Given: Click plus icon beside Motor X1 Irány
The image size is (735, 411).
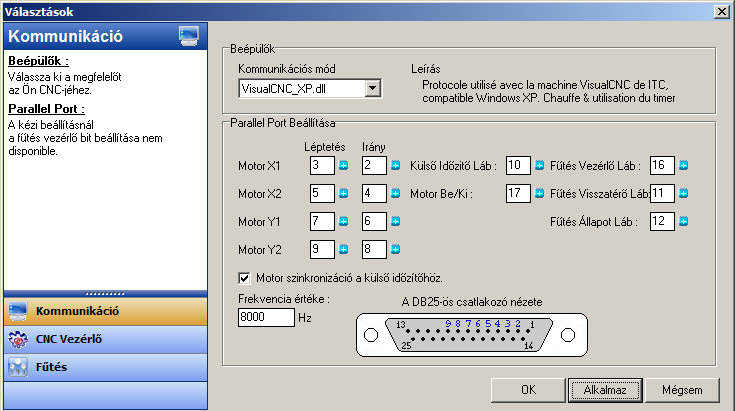Looking at the screenshot, I should (396, 165).
